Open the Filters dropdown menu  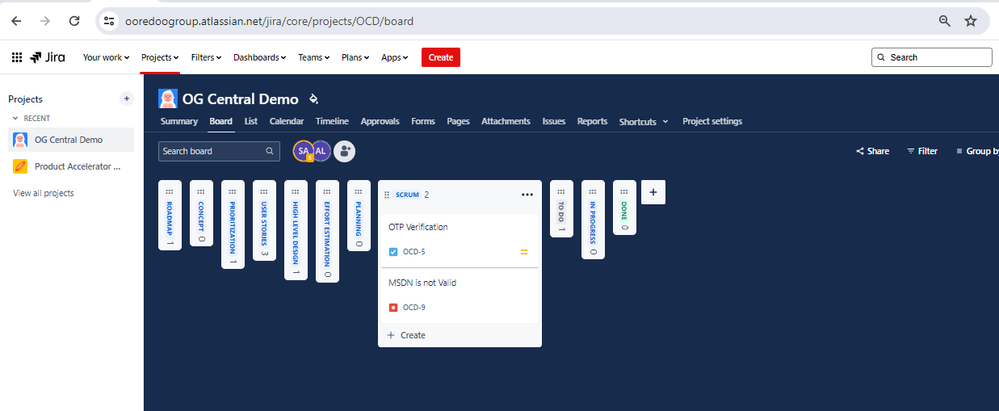click(206, 57)
